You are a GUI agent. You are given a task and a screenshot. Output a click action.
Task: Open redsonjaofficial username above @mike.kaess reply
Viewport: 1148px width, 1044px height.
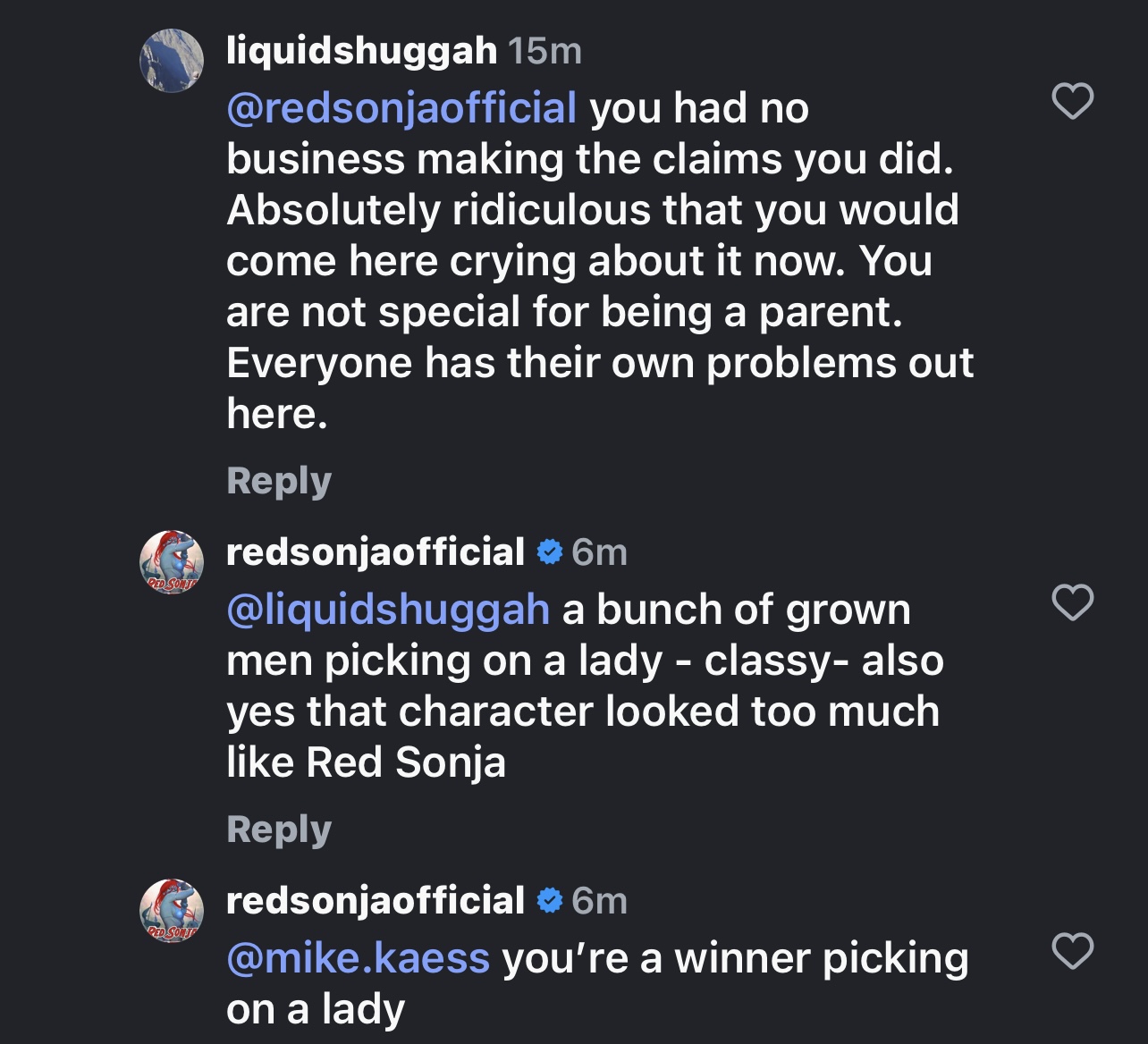pos(376,901)
